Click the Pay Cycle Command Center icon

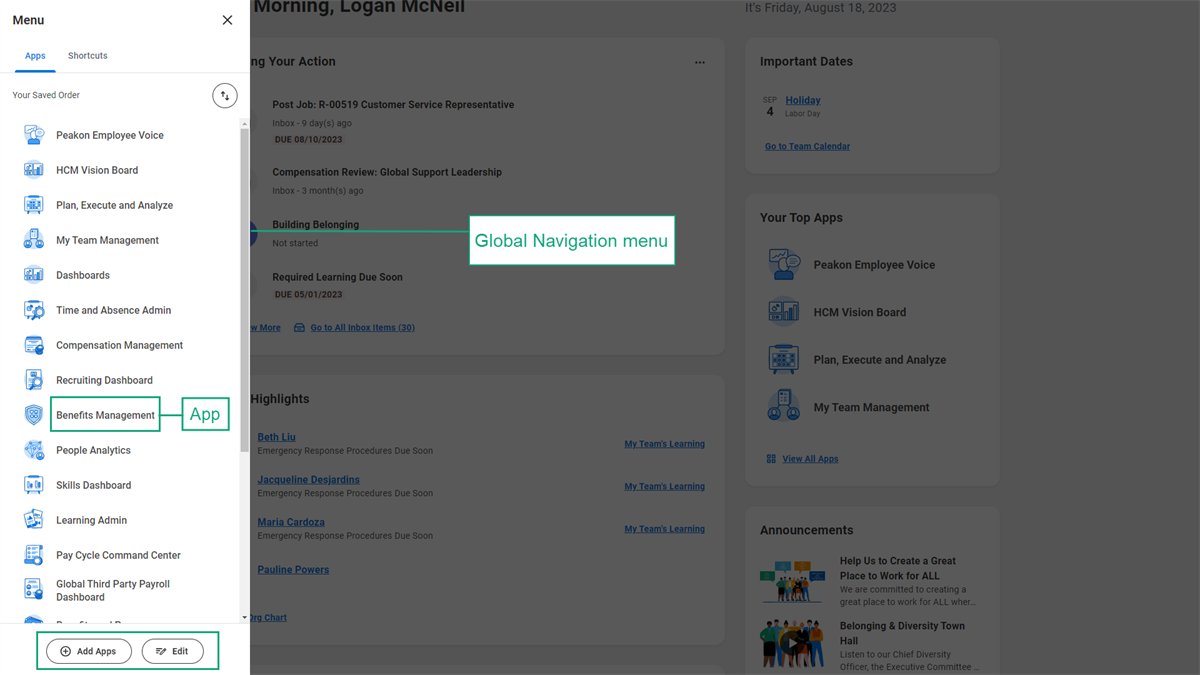point(34,555)
